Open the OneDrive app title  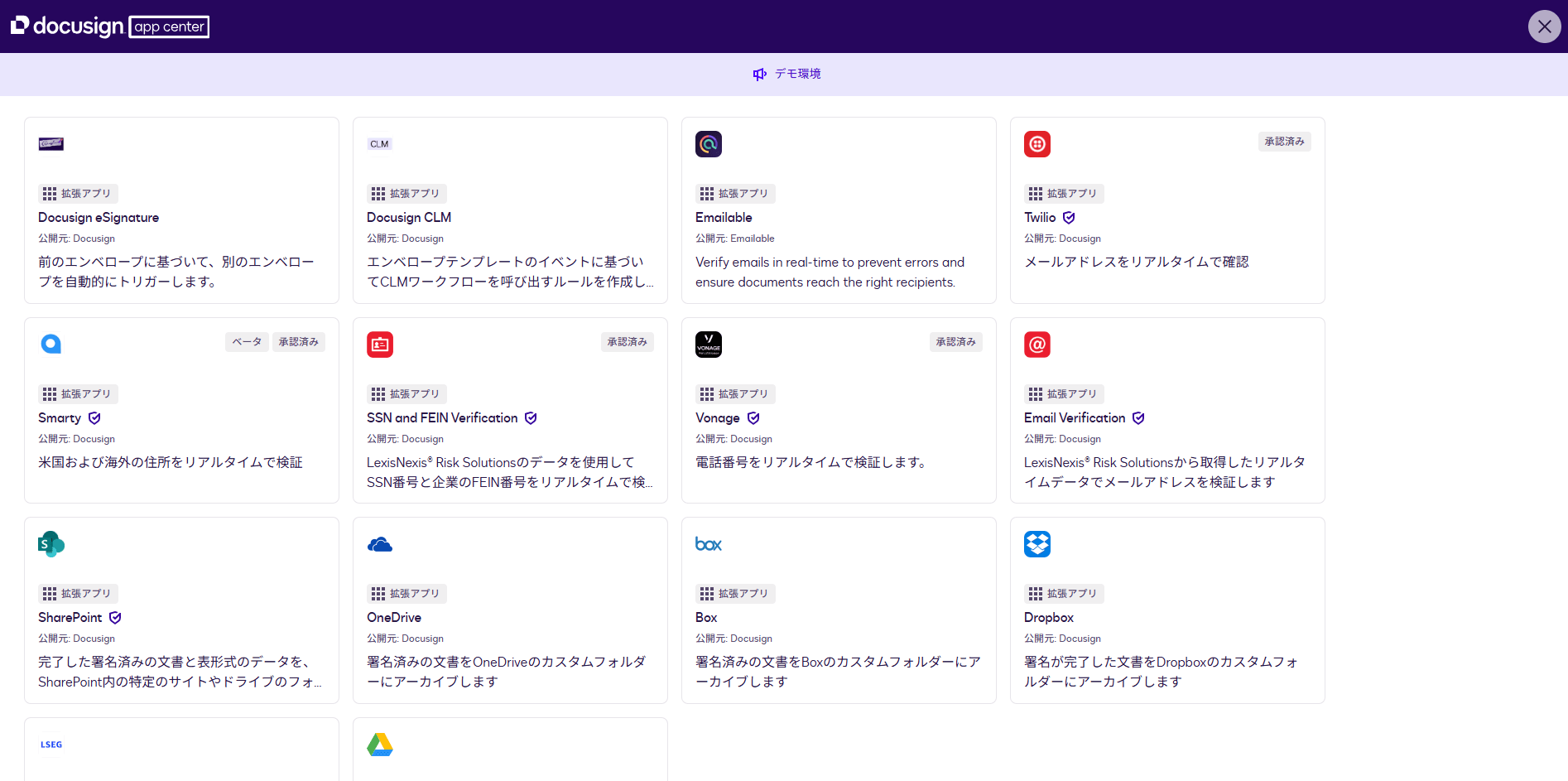[x=394, y=618]
